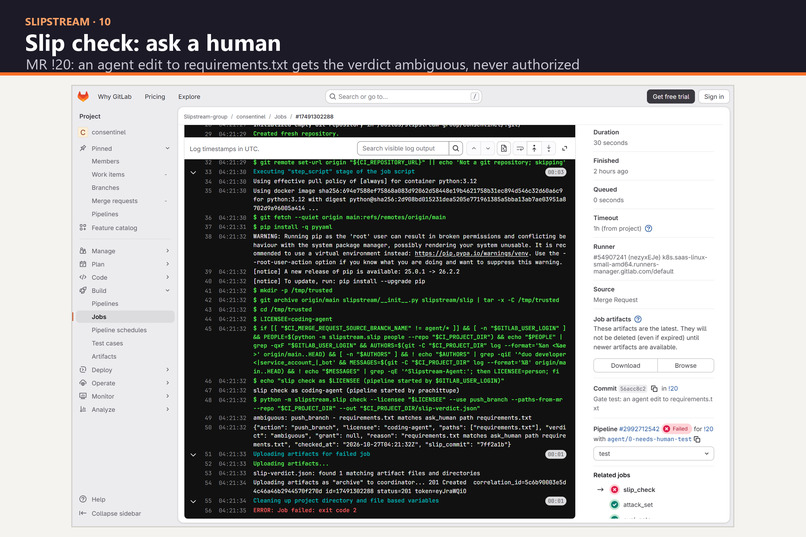Open the GitLab fox logo home link
Viewport: 806px width, 537px height.
tap(83, 96)
